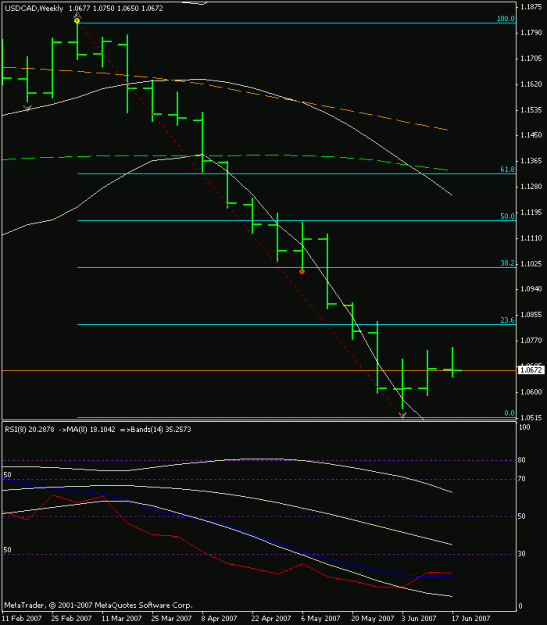Select the 20 May 2007 date label
The height and width of the screenshot is (625, 547).
[x=372, y=618]
